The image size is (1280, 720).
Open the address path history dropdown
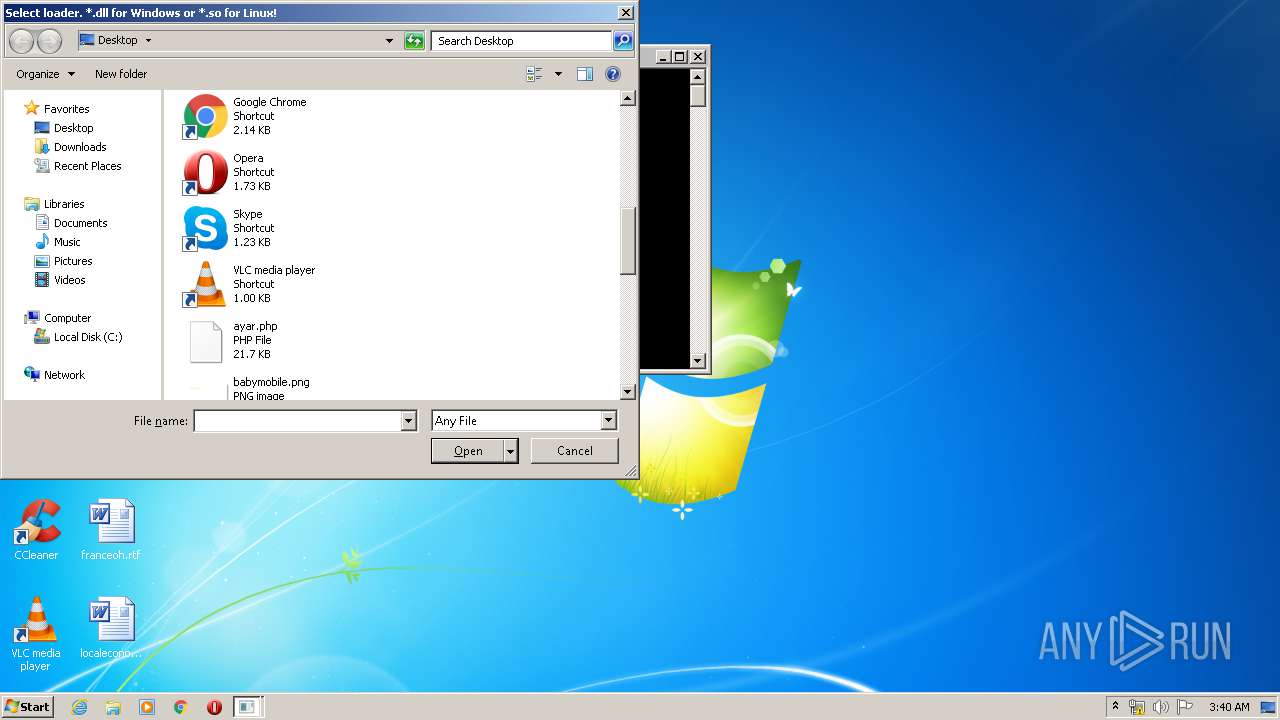[x=389, y=41]
